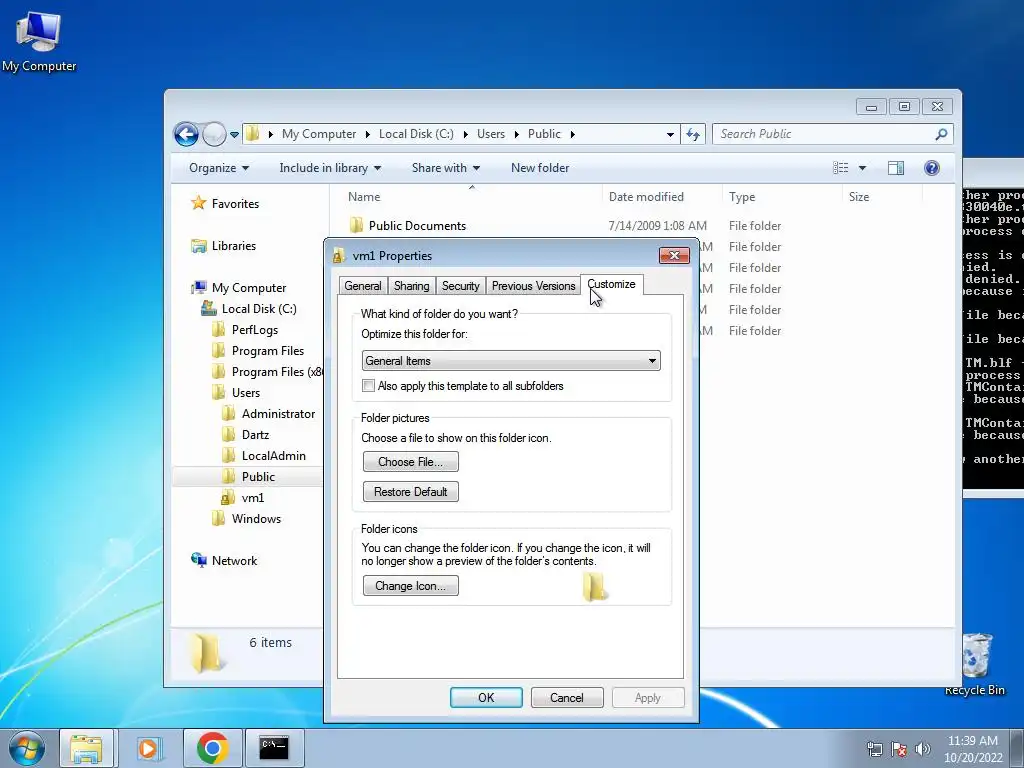Switch to the Command Prompt taskbar icon

pos(274,748)
